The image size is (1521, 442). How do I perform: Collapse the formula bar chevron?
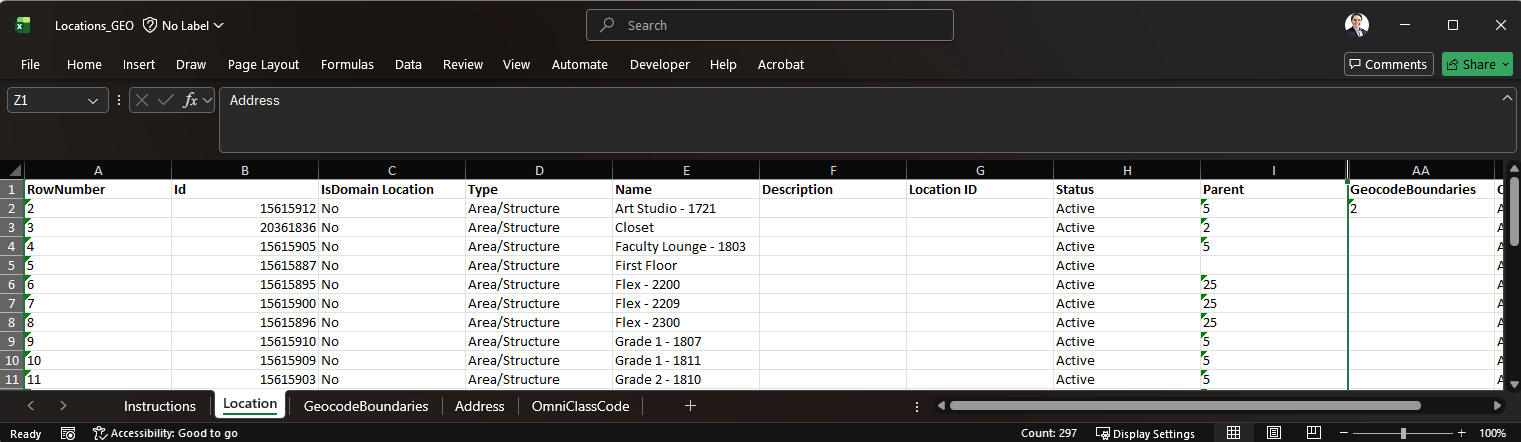(x=1507, y=97)
